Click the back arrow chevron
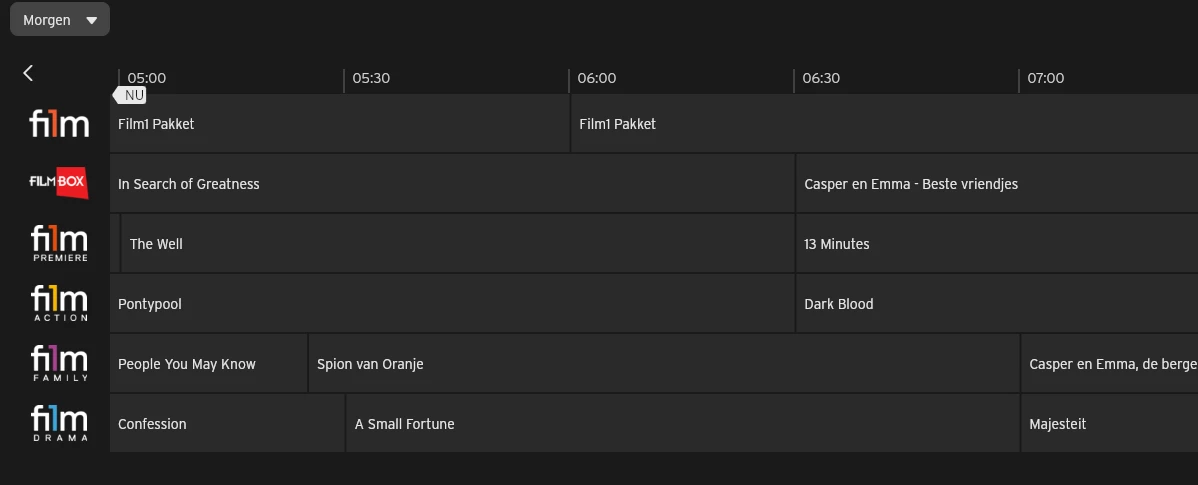Viewport: 1198px width, 485px height. point(28,73)
